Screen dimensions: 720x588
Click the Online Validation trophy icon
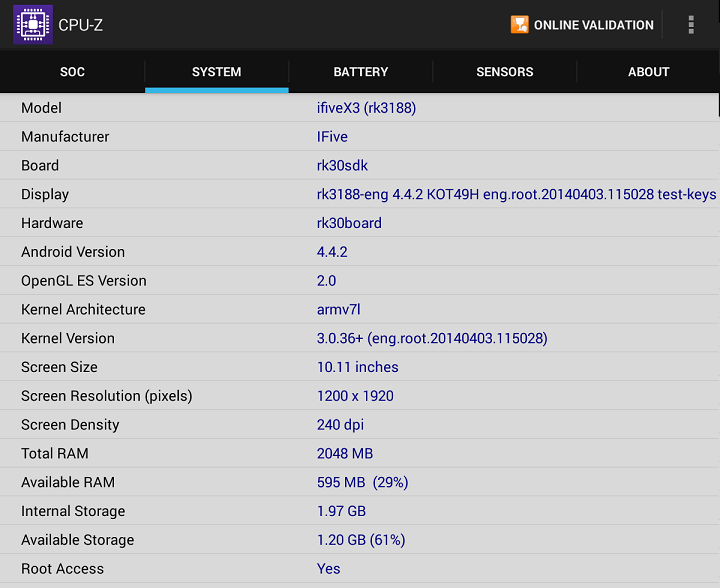coord(519,25)
